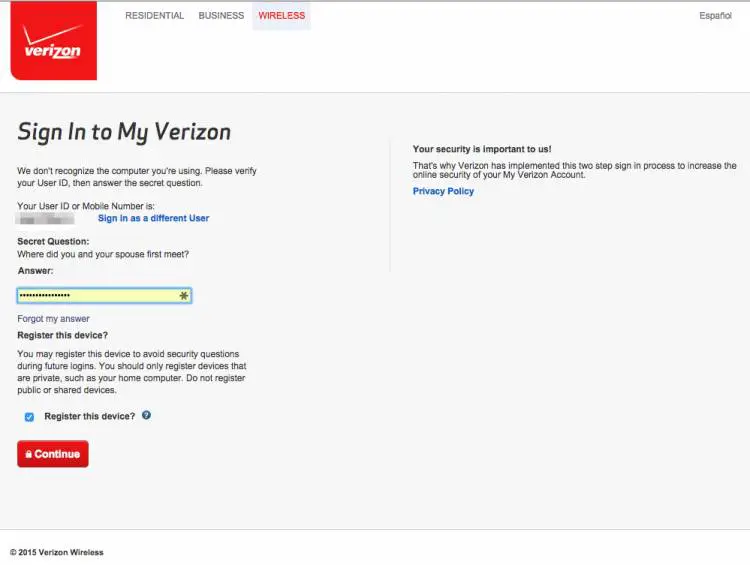750x565 pixels.
Task: Click the Verizon logo
Action: coord(54,41)
